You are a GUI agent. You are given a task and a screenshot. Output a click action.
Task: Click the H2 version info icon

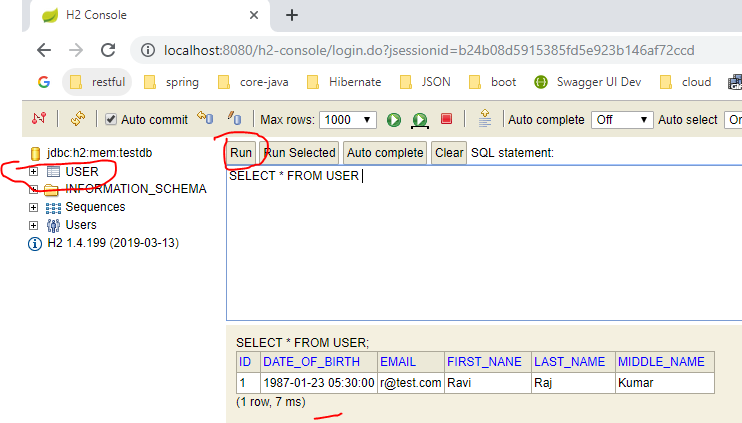point(35,244)
